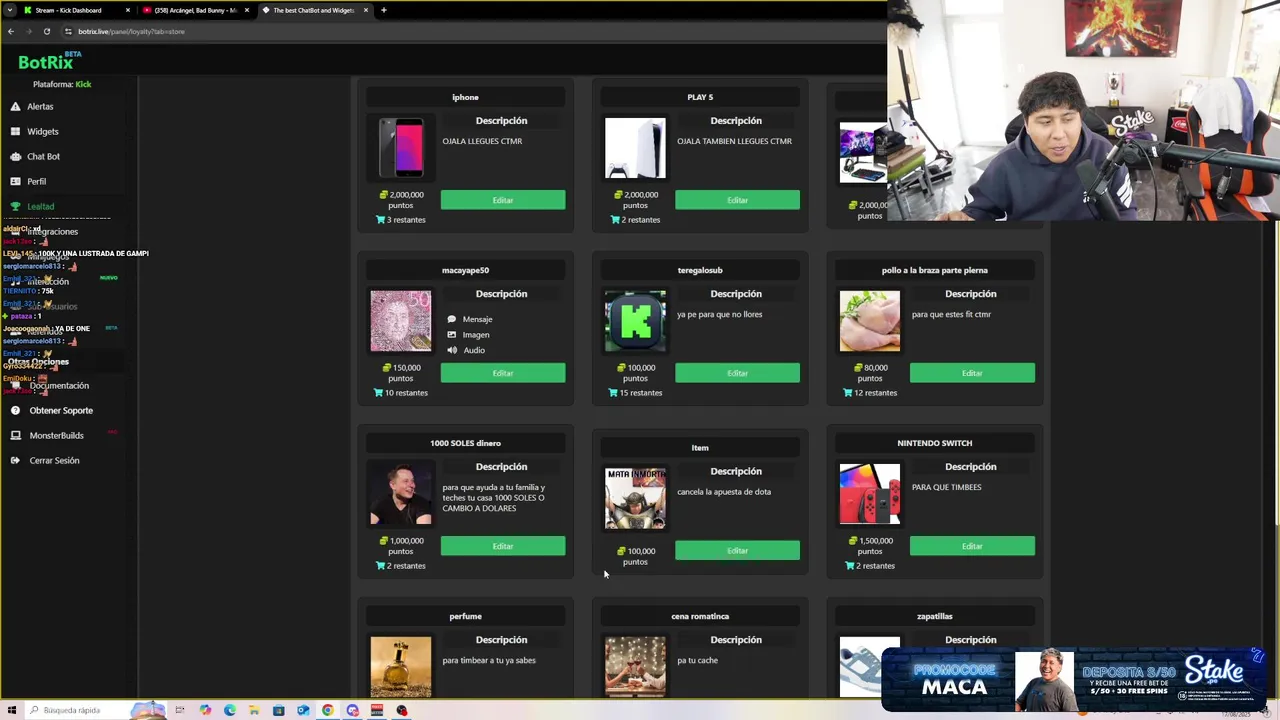
Task: Open Microsoft Store from the taskbar
Action: [x=279, y=710]
